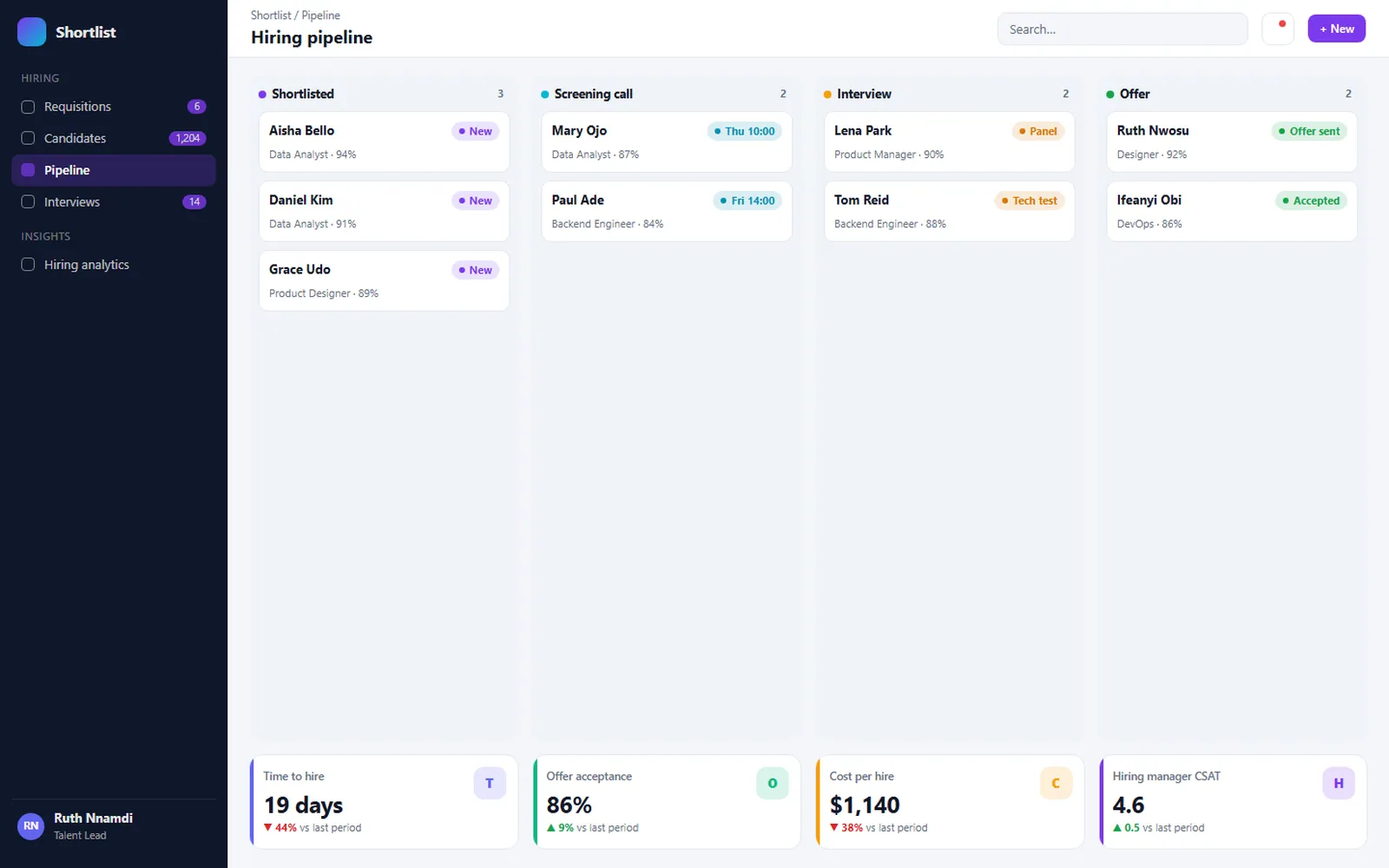The height and width of the screenshot is (868, 1389).
Task: Click the + New button
Action: [x=1337, y=29]
